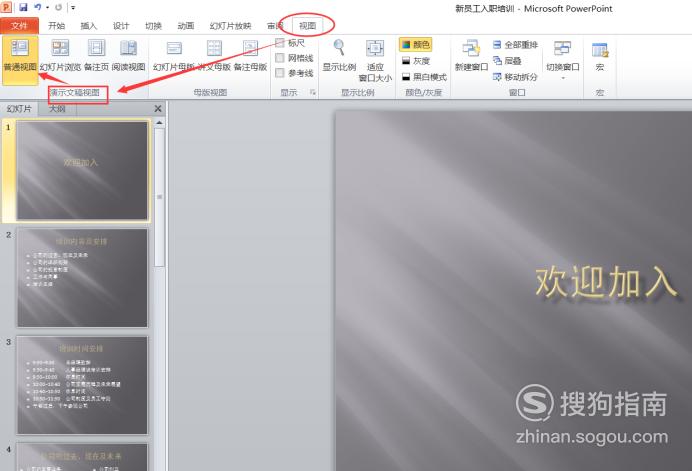Switch to the 大纲 outline pane tab
The height and width of the screenshot is (471, 692).
point(57,109)
